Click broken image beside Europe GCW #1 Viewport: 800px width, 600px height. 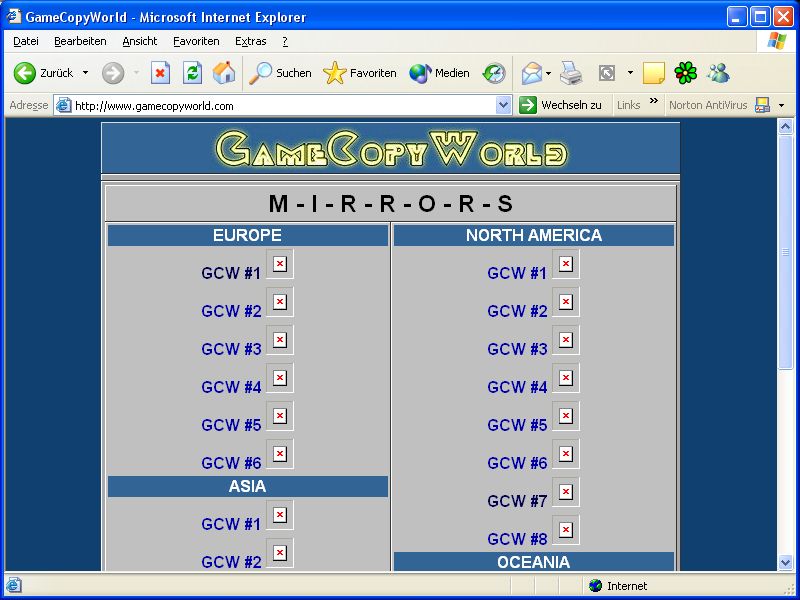pyautogui.click(x=280, y=264)
